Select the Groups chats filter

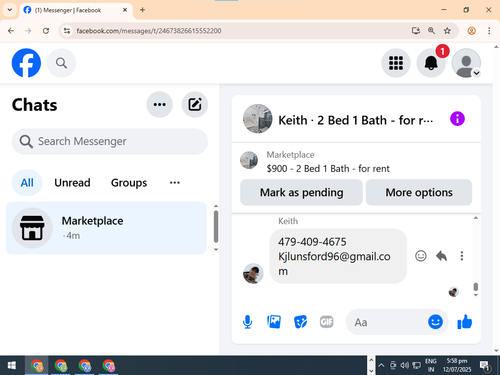tap(129, 183)
